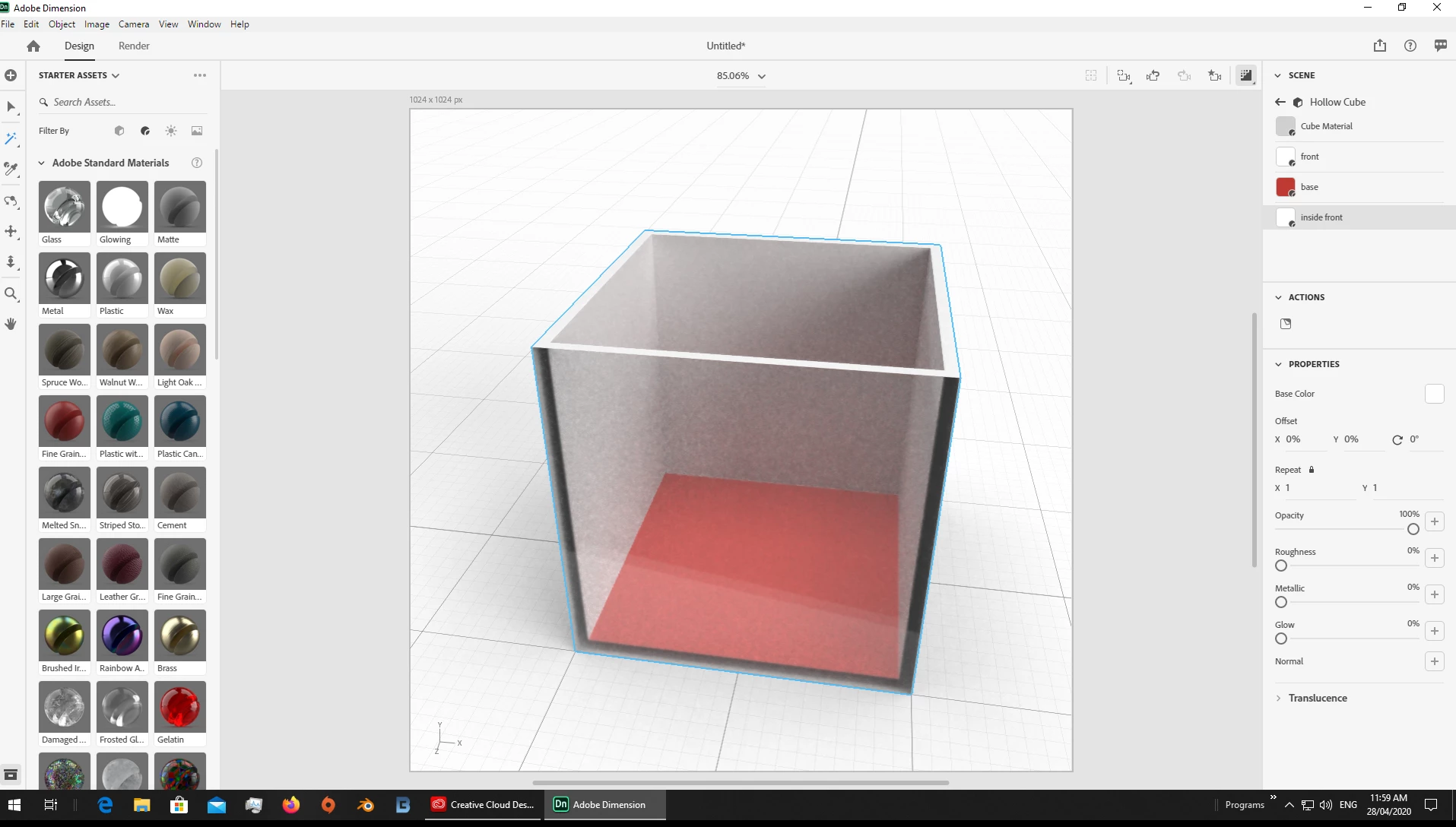The width and height of the screenshot is (1456, 827).
Task: Click the action icon under Actions panel
Action: 1286,324
